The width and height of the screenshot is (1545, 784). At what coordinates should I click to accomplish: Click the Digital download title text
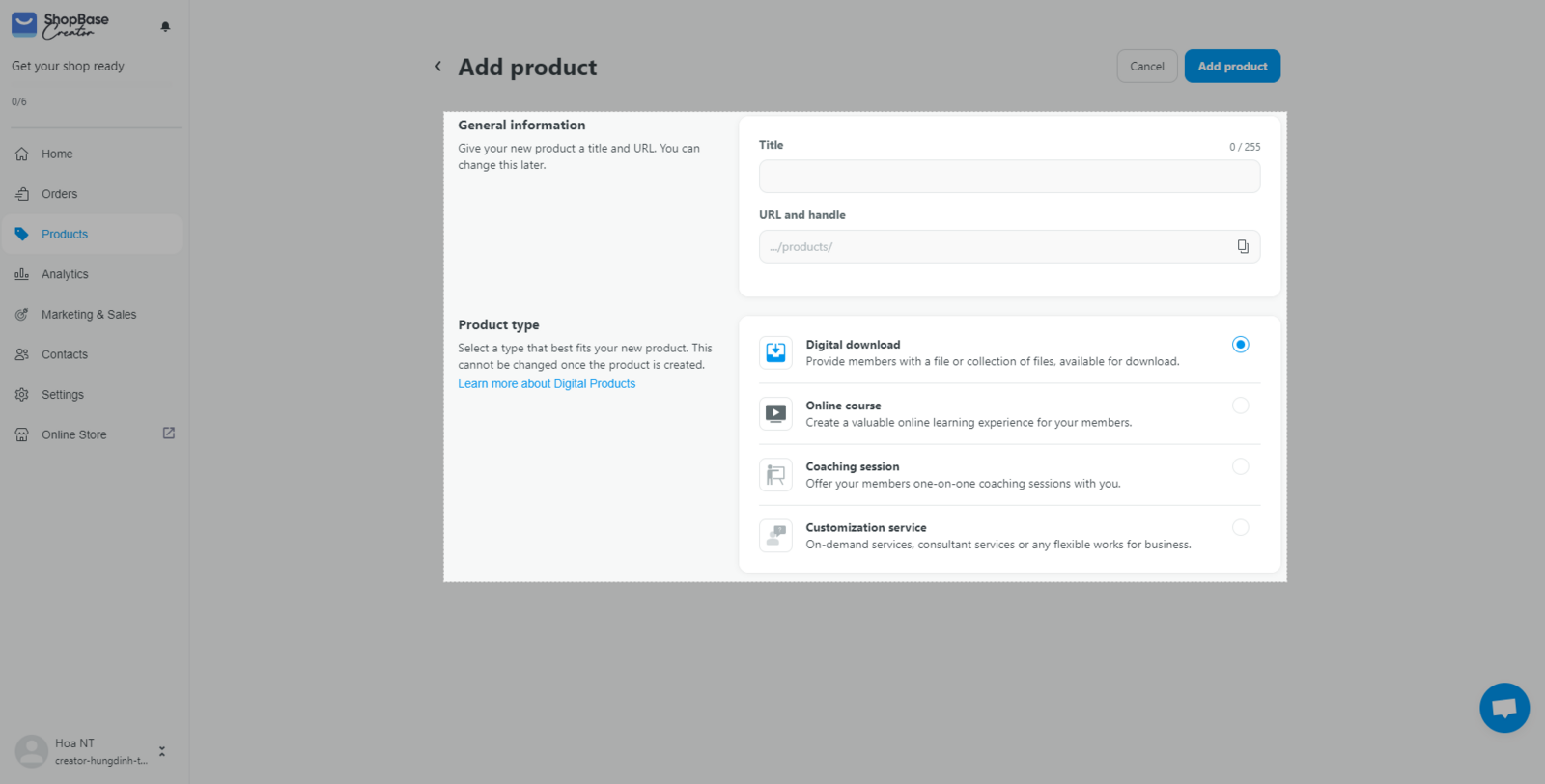[x=853, y=345]
